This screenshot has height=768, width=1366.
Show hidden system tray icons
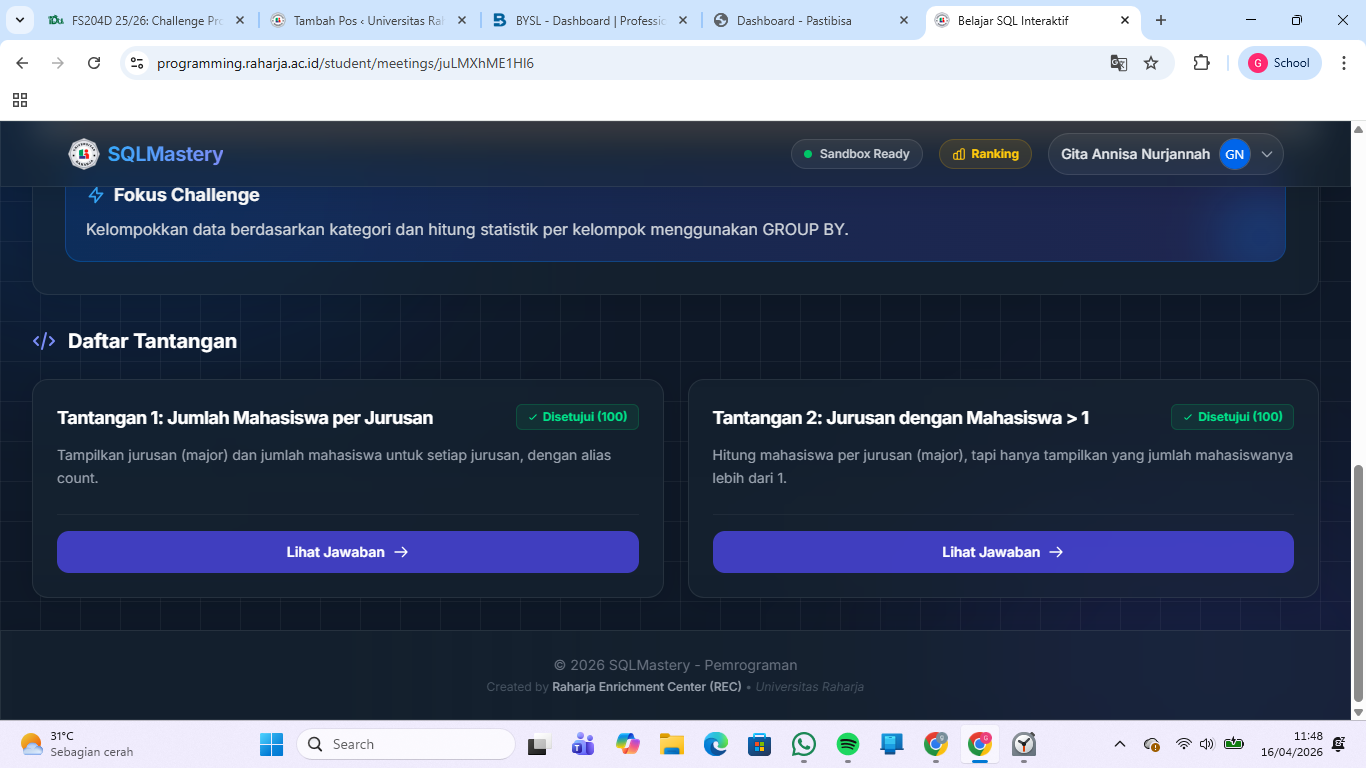point(1120,744)
